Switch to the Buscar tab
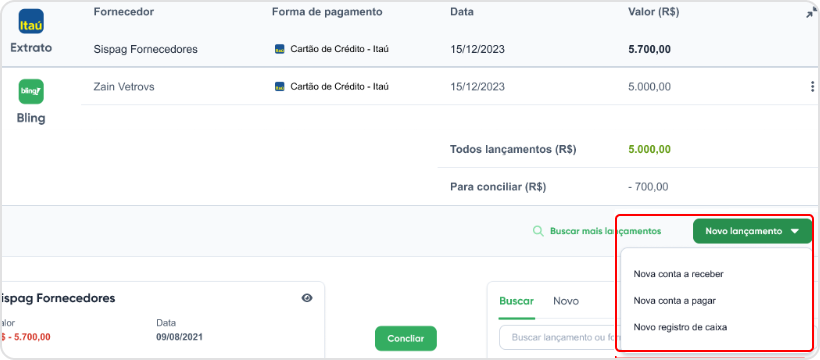The height and width of the screenshot is (360, 820). click(517, 301)
